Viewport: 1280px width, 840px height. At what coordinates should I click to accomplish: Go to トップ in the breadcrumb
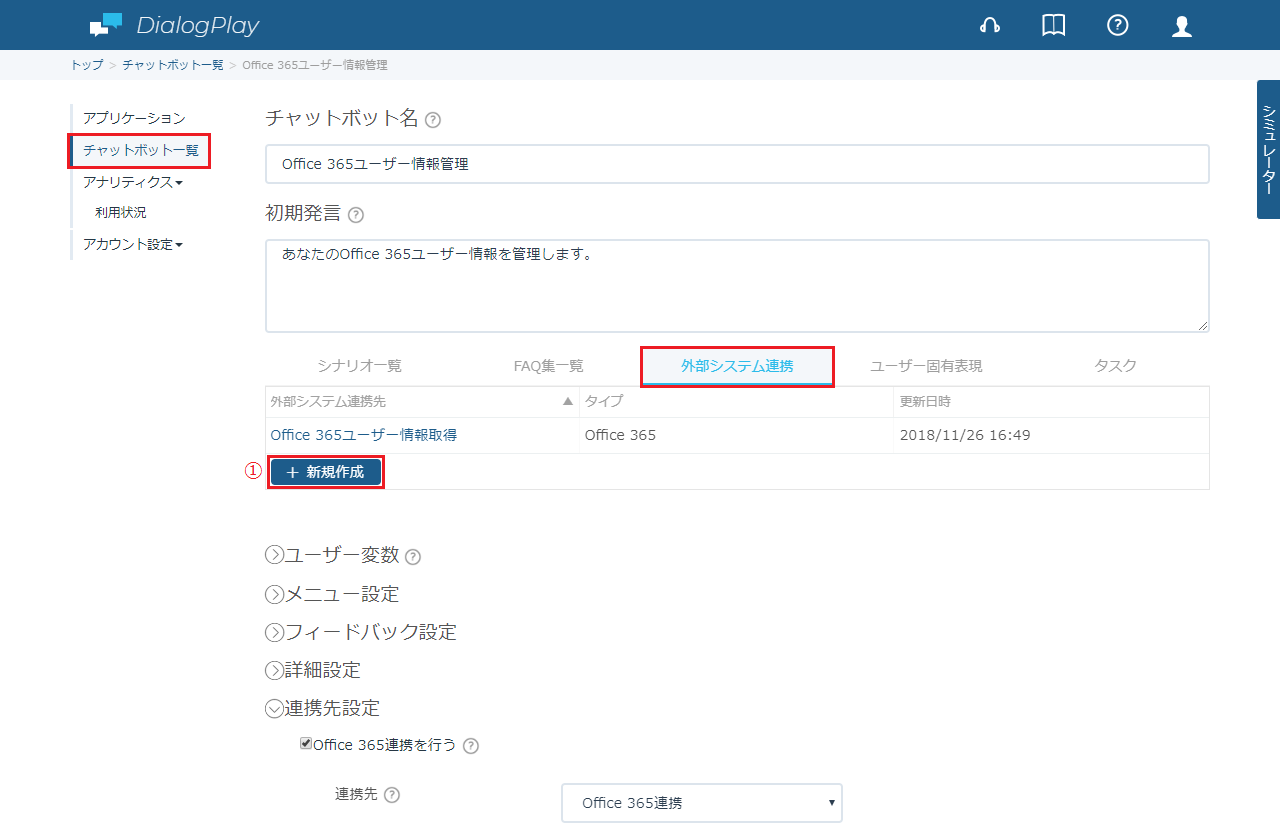click(86, 65)
